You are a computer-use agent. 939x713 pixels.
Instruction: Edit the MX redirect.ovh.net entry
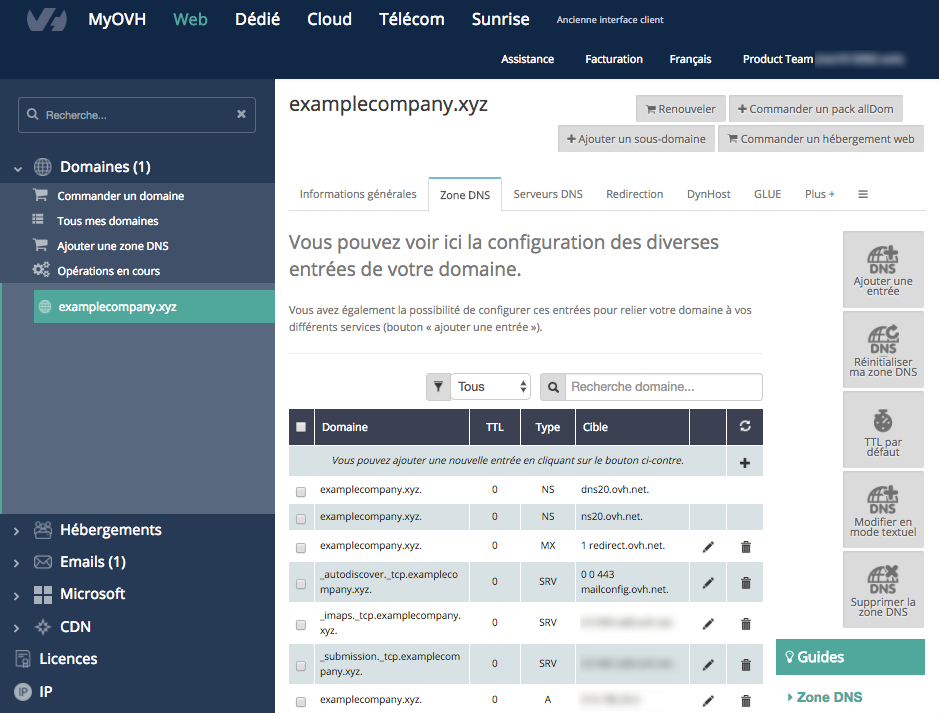point(708,547)
